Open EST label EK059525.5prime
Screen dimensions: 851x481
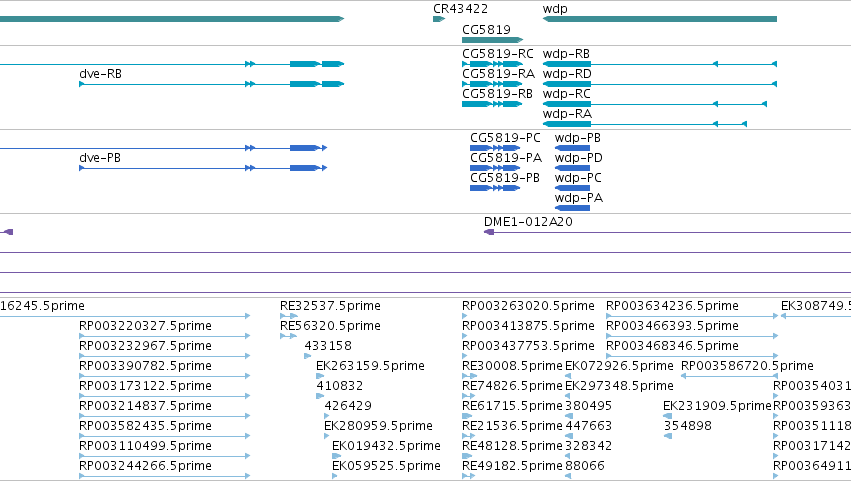click(x=386, y=466)
